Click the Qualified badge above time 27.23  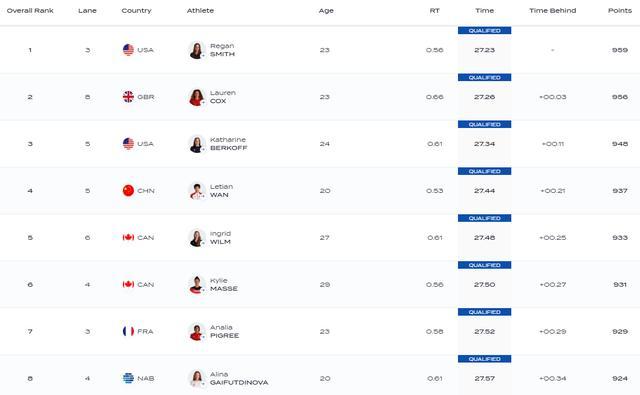click(x=484, y=31)
